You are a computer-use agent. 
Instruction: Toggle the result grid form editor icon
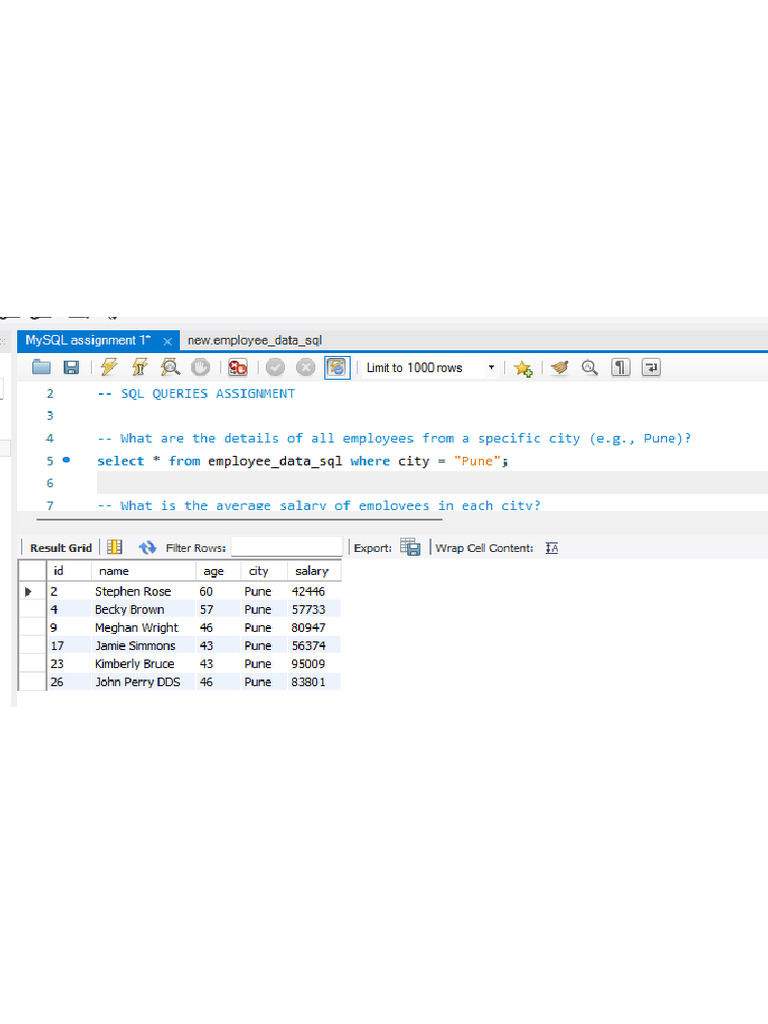click(115, 547)
